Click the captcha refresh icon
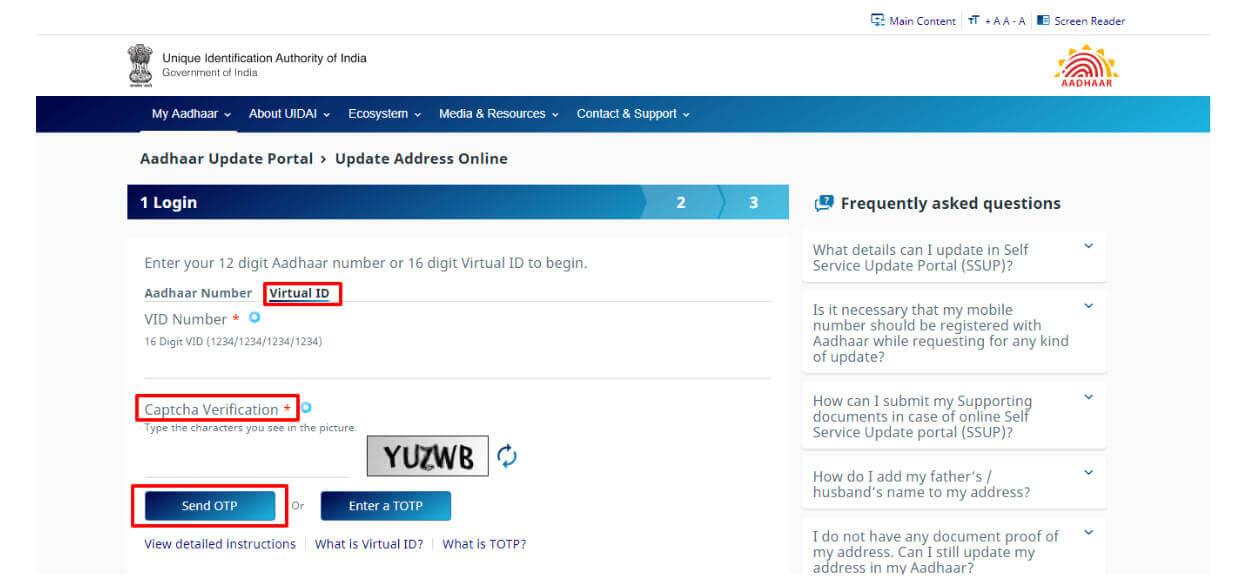 point(507,456)
